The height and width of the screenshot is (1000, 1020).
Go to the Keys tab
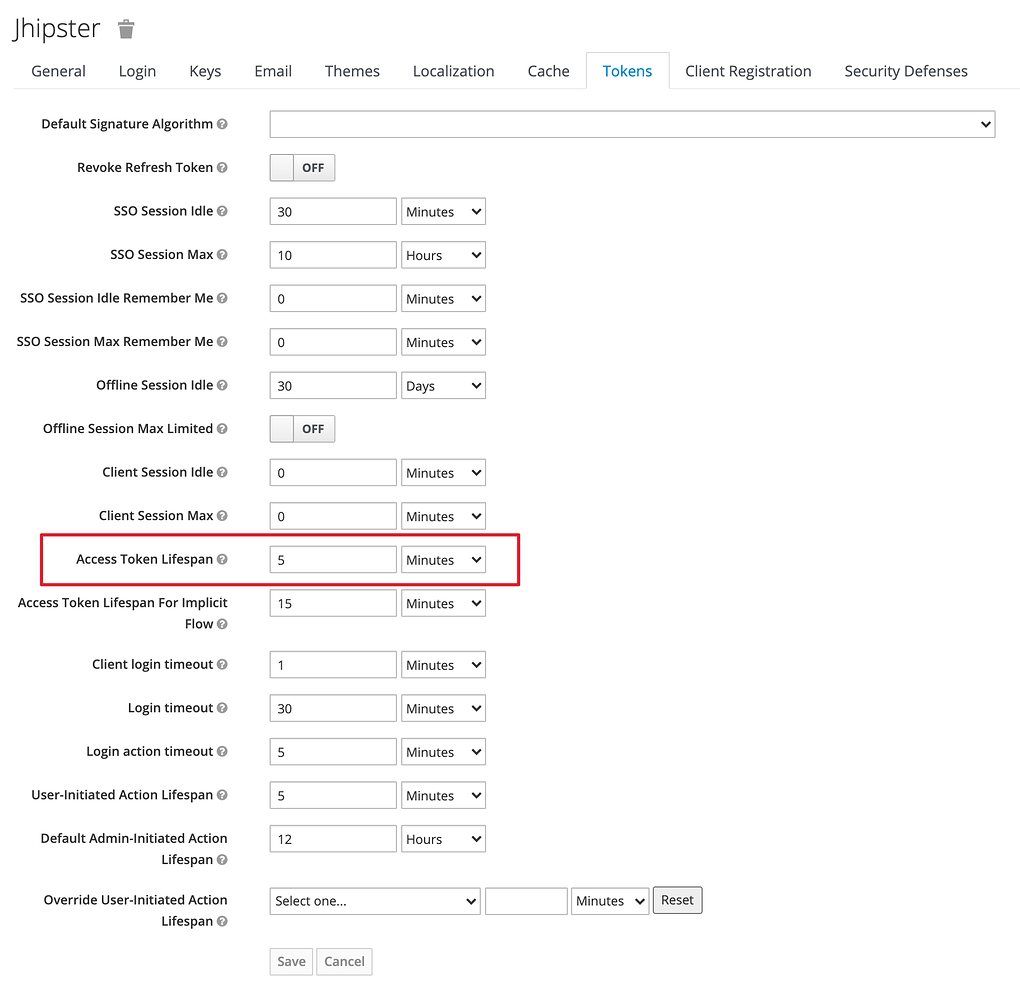point(205,71)
